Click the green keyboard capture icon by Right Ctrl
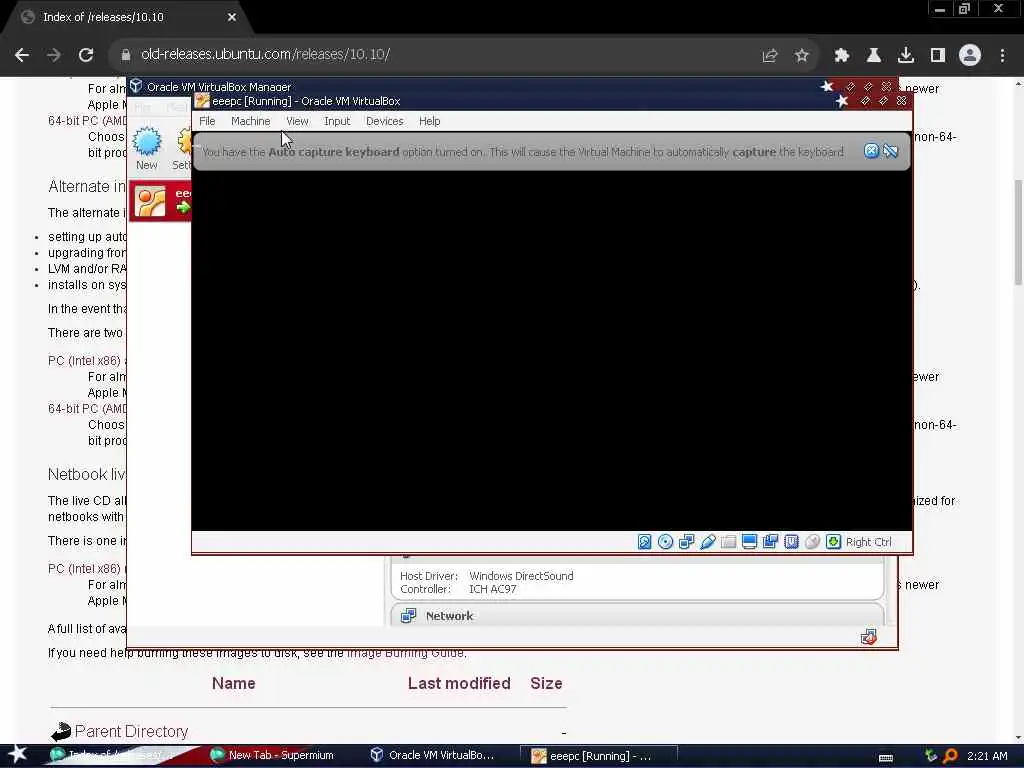This screenshot has width=1024, height=768. [833, 541]
